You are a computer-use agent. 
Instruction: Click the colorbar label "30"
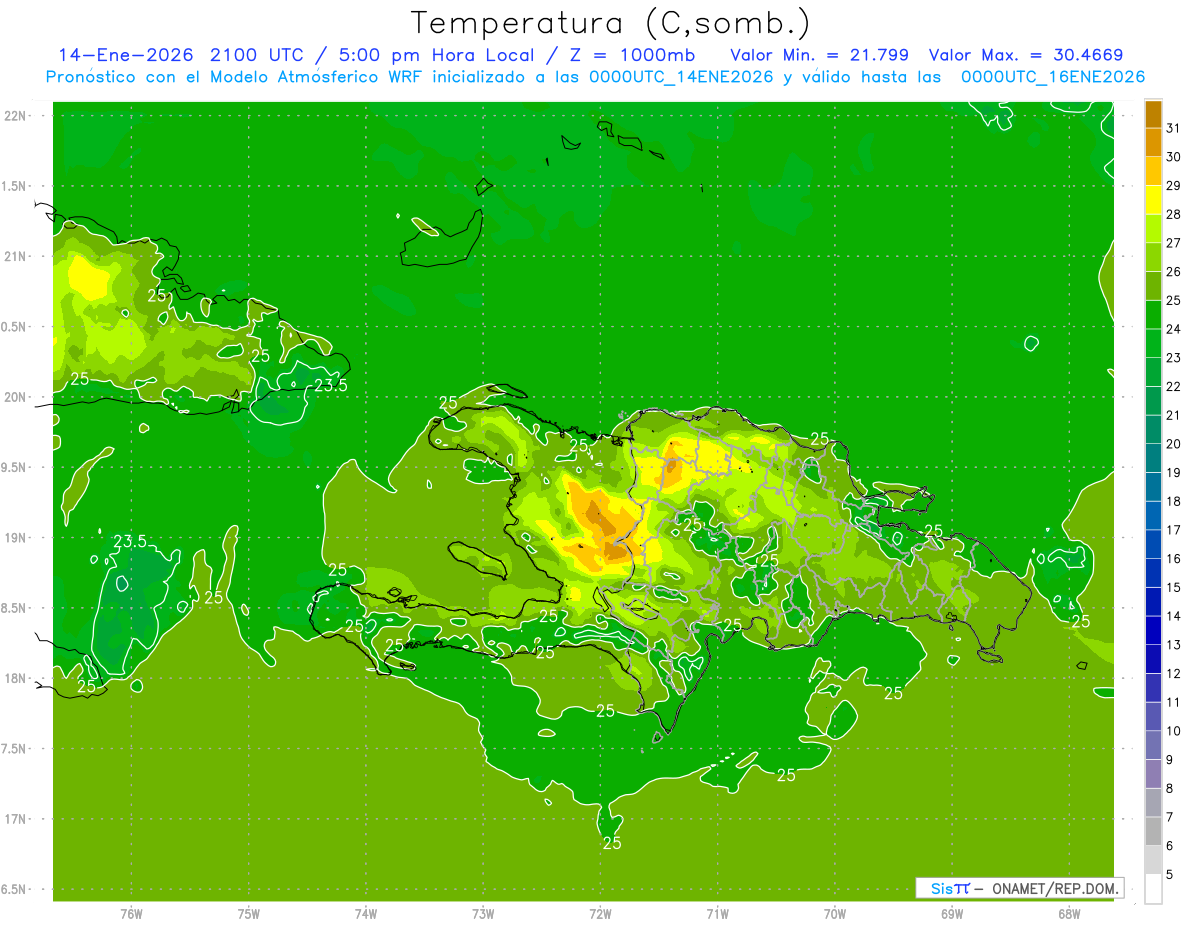[x=1173, y=157]
